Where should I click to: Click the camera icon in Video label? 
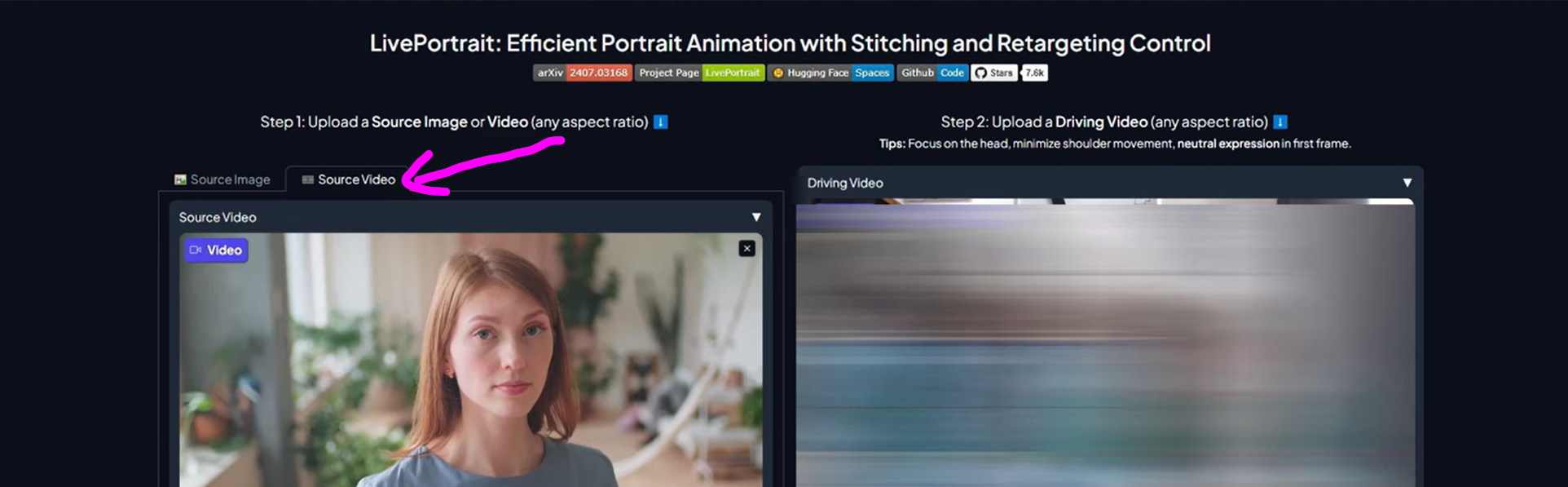coord(195,250)
